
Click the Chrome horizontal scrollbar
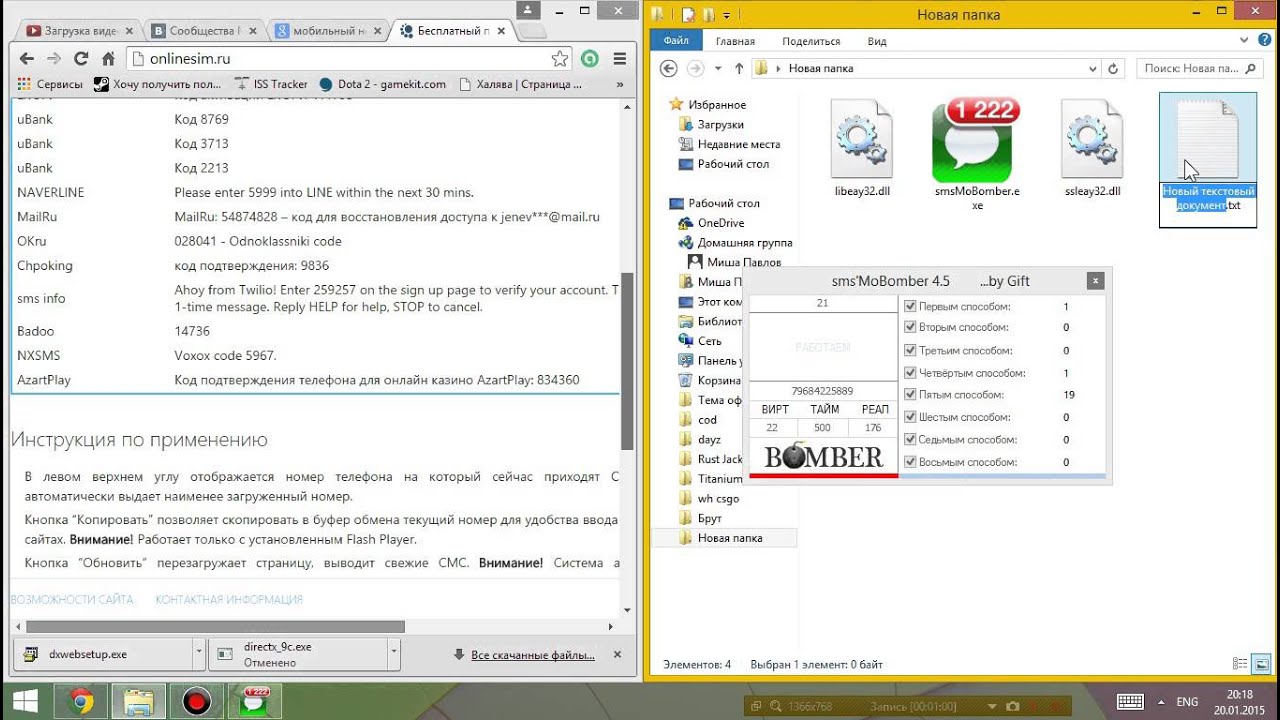coord(216,627)
